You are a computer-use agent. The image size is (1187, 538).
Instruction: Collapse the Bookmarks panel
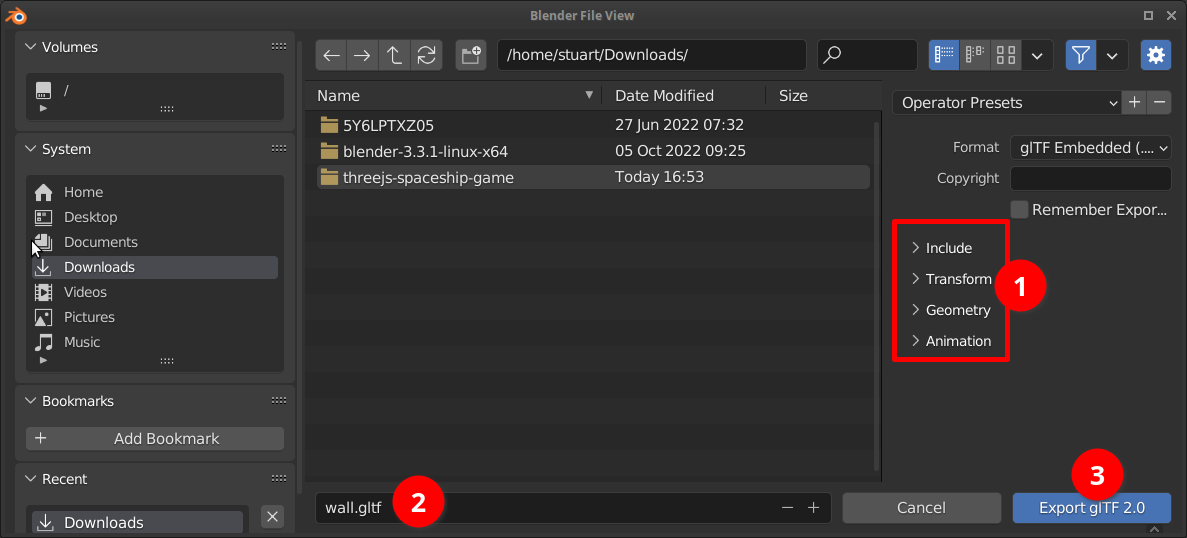[30, 400]
